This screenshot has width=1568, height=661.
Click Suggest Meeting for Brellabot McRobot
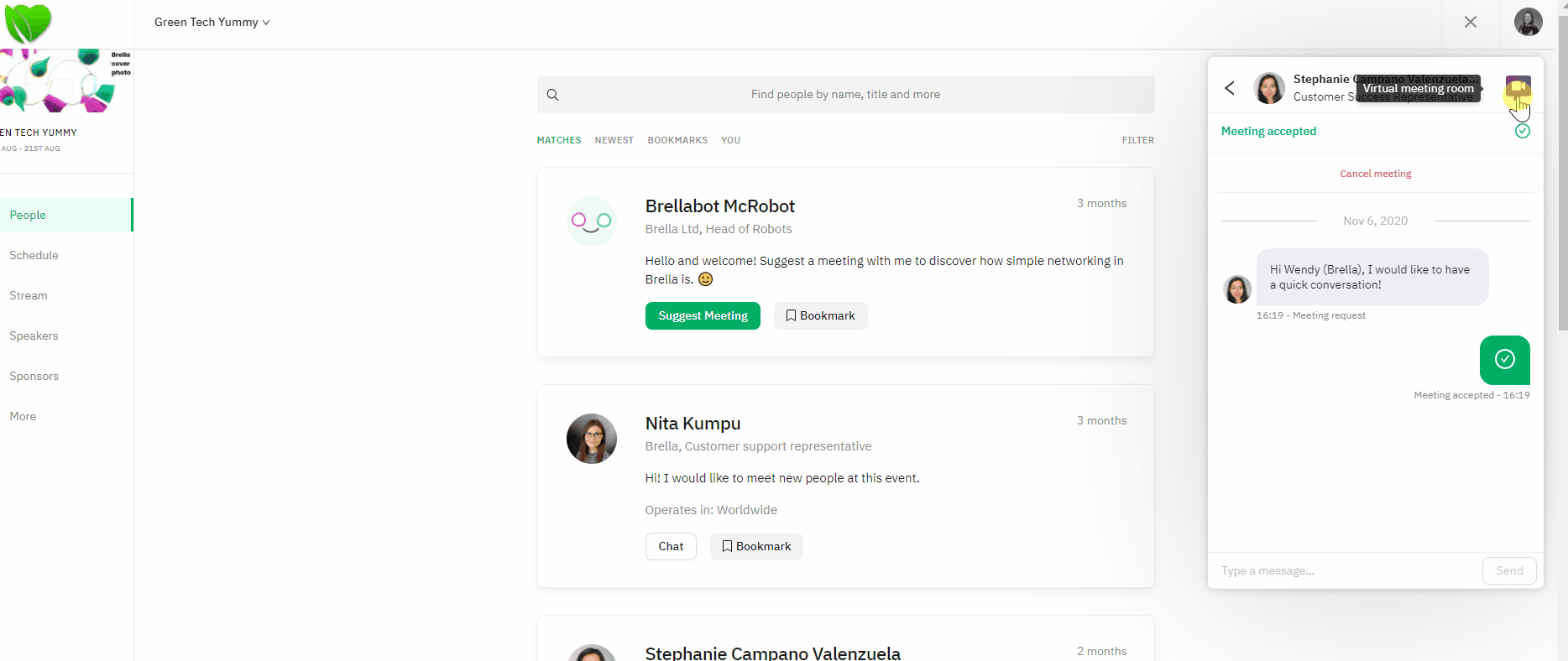pyautogui.click(x=703, y=315)
